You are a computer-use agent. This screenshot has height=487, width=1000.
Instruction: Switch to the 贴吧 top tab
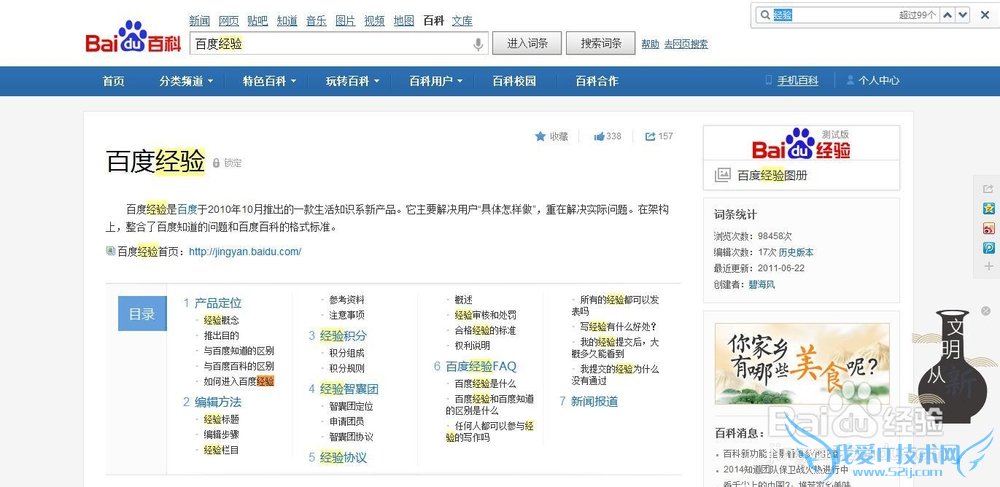coord(258,21)
